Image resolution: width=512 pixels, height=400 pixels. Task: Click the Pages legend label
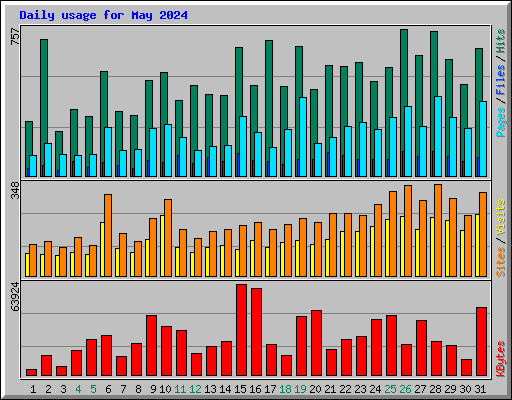tap(501, 122)
